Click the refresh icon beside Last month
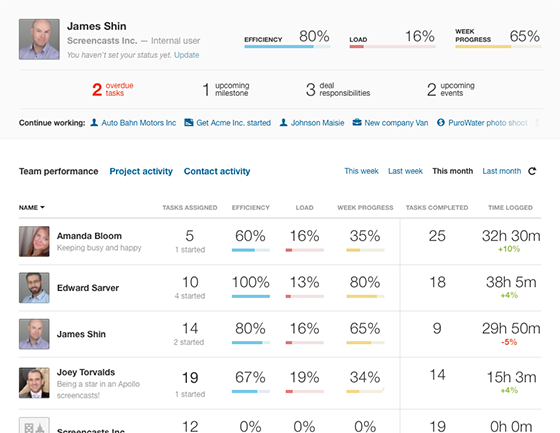 click(x=532, y=171)
